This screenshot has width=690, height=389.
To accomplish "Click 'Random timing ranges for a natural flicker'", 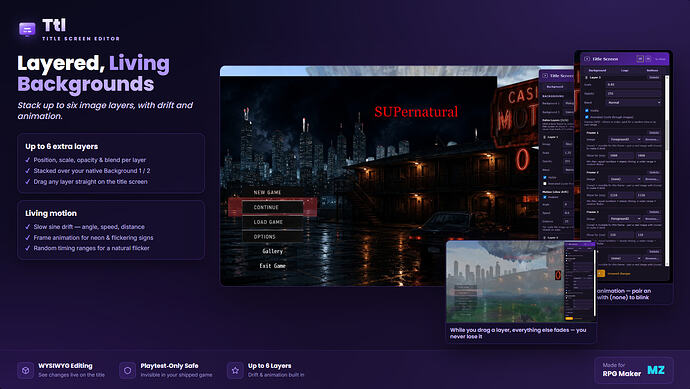I will pos(92,248).
